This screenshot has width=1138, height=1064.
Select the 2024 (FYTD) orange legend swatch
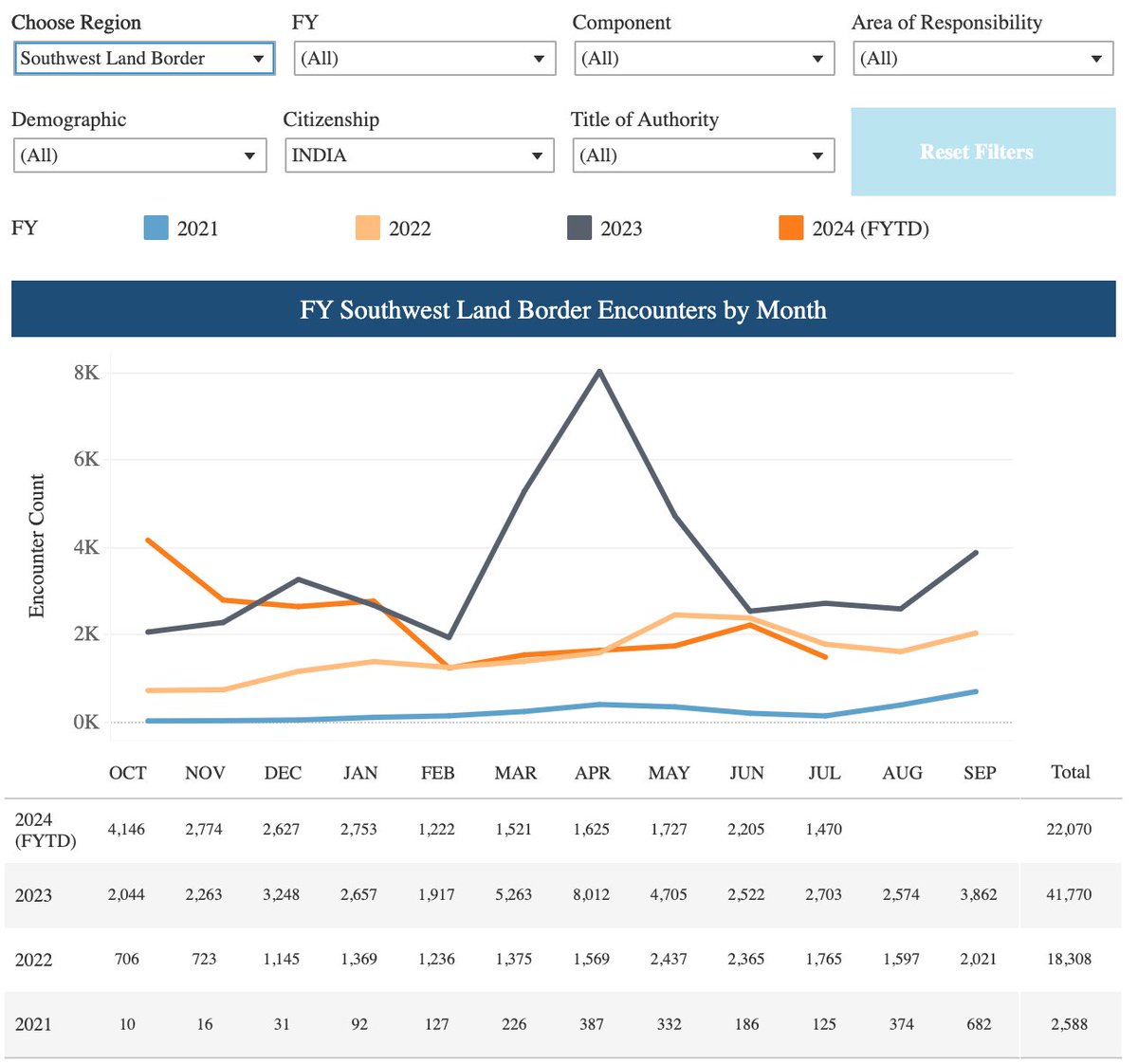pos(791,229)
